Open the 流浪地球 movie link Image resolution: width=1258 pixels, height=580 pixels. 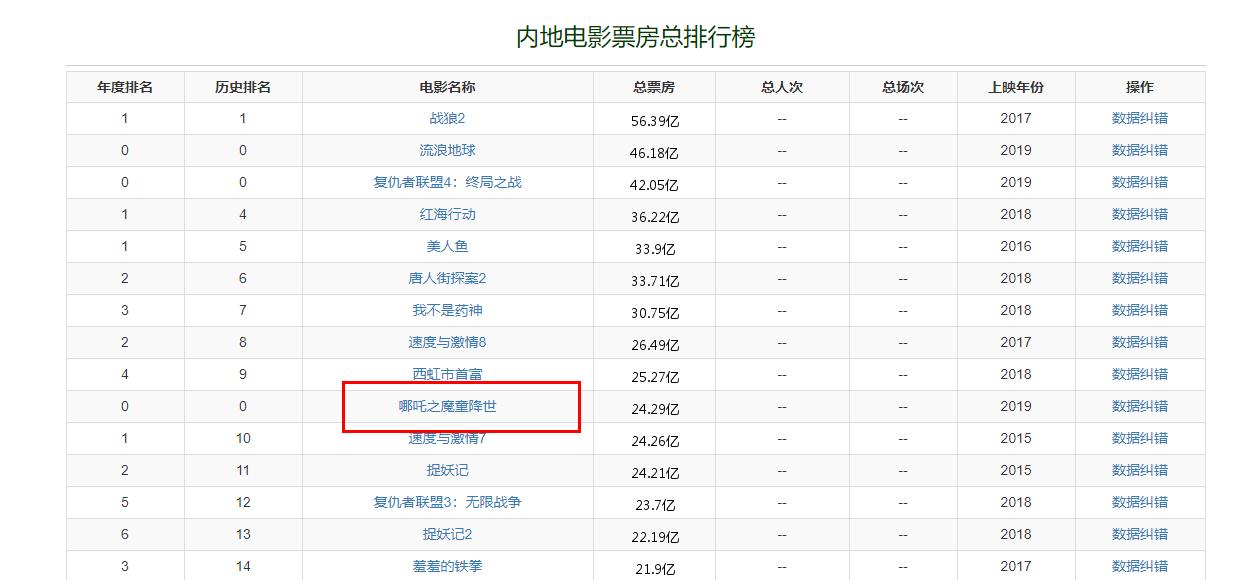pos(447,150)
